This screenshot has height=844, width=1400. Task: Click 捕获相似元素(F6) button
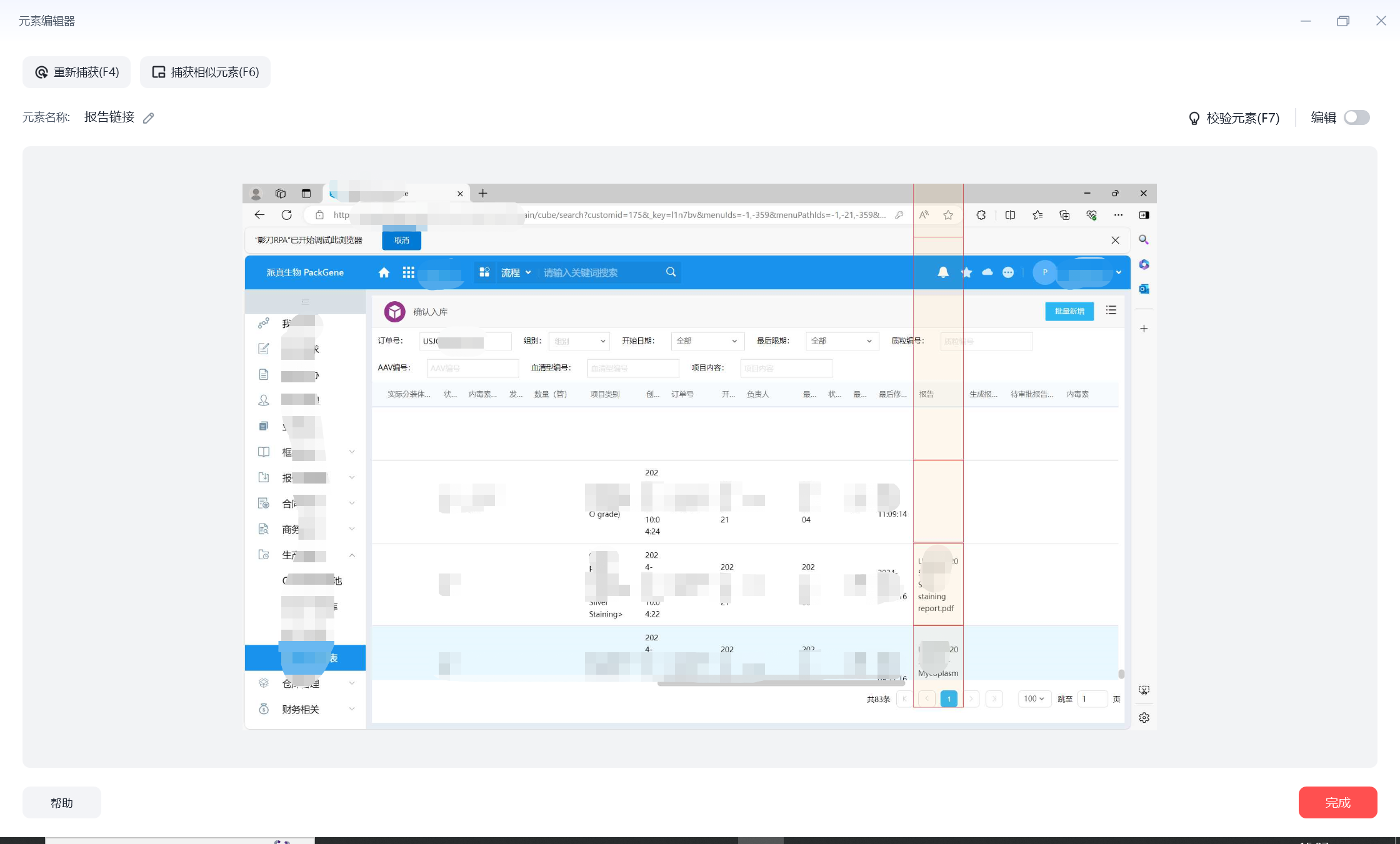pyautogui.click(x=206, y=72)
